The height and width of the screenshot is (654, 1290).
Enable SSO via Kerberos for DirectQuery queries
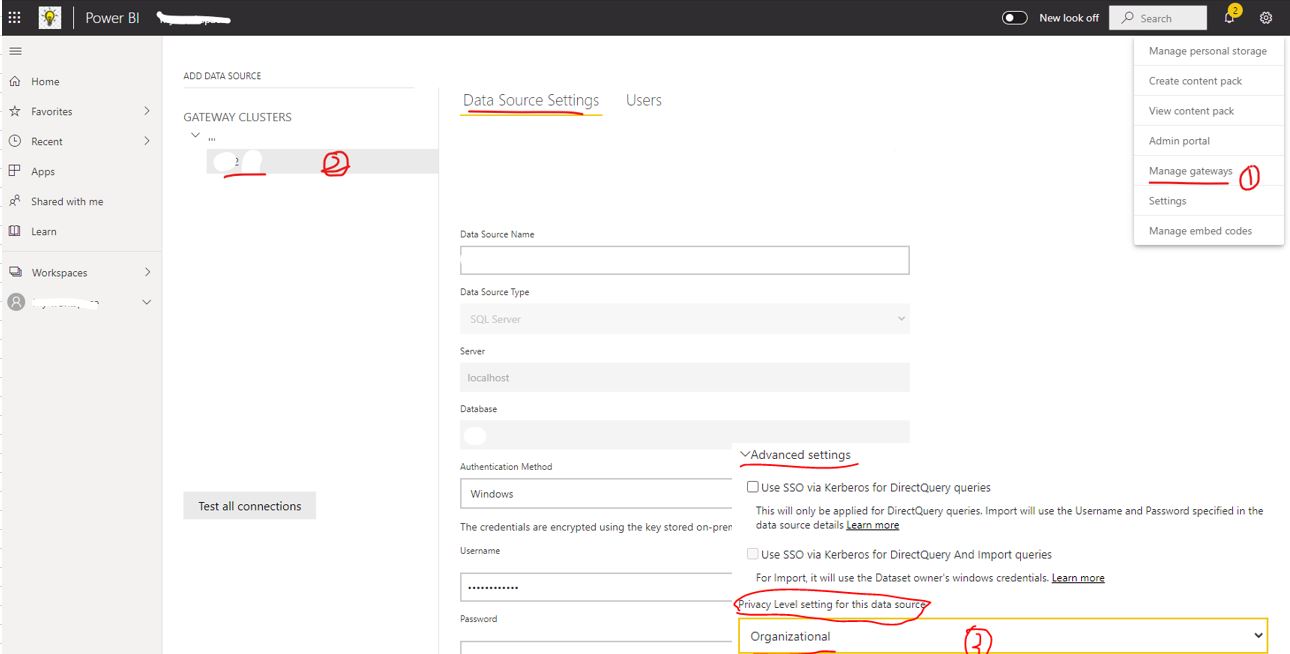751,486
